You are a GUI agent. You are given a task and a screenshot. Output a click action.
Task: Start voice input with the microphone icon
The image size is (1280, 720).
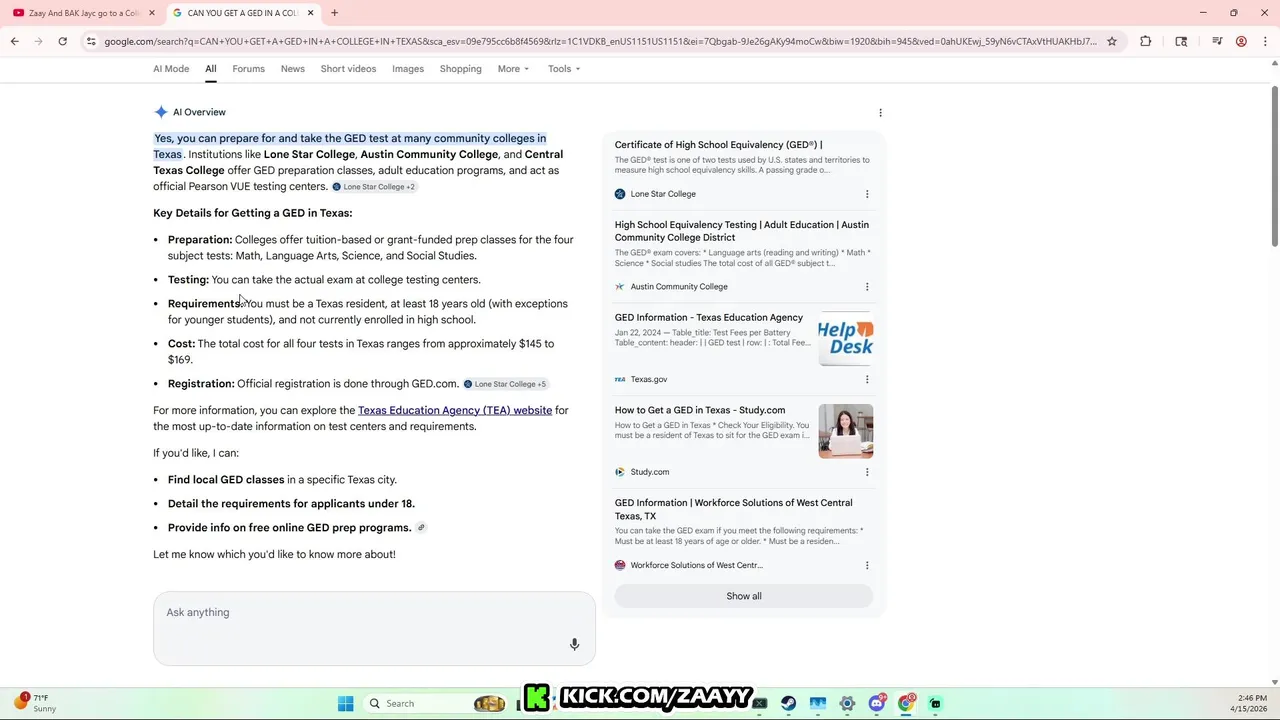pyautogui.click(x=574, y=645)
